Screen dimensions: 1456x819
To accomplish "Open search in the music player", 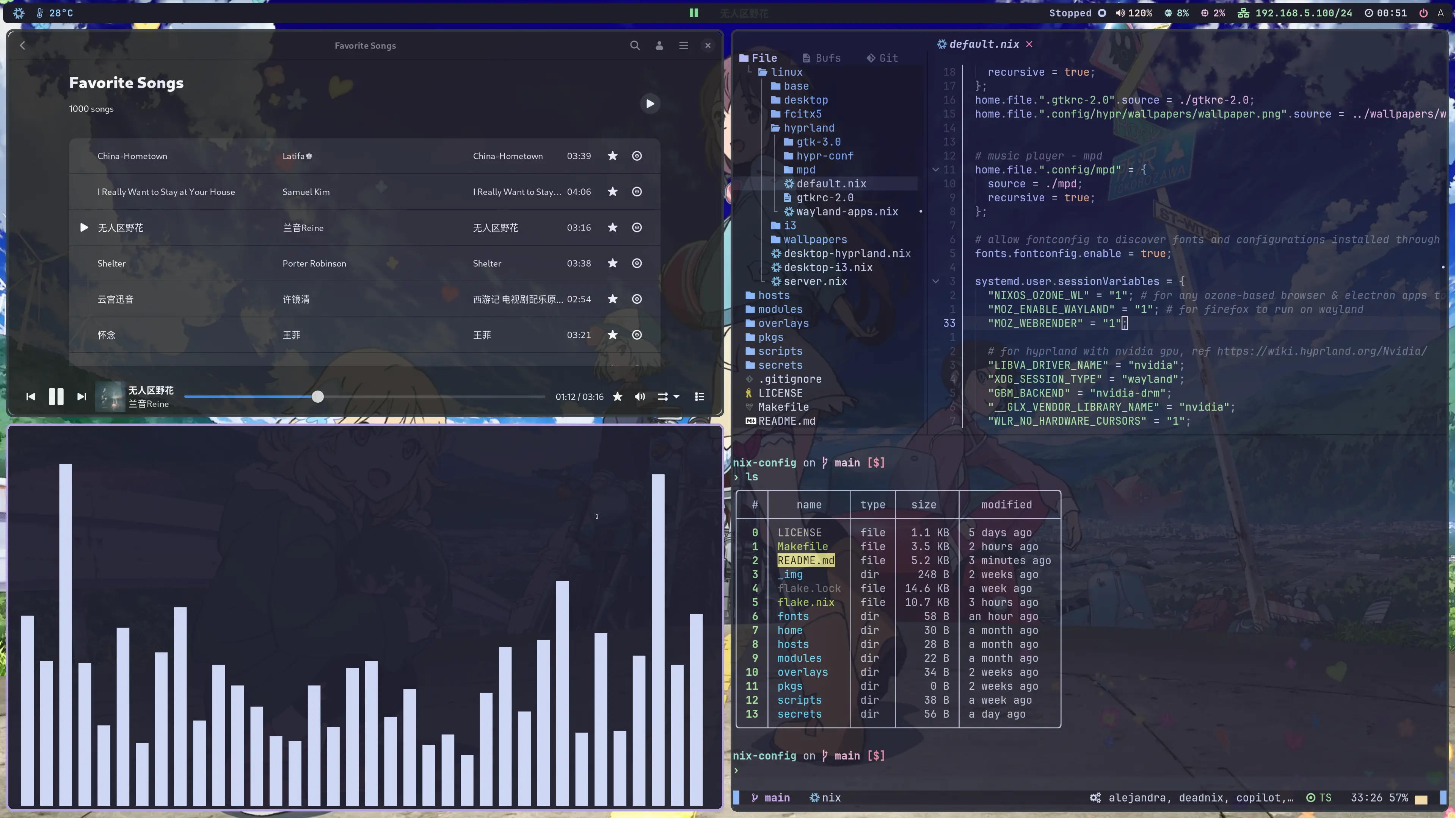I will point(635,45).
